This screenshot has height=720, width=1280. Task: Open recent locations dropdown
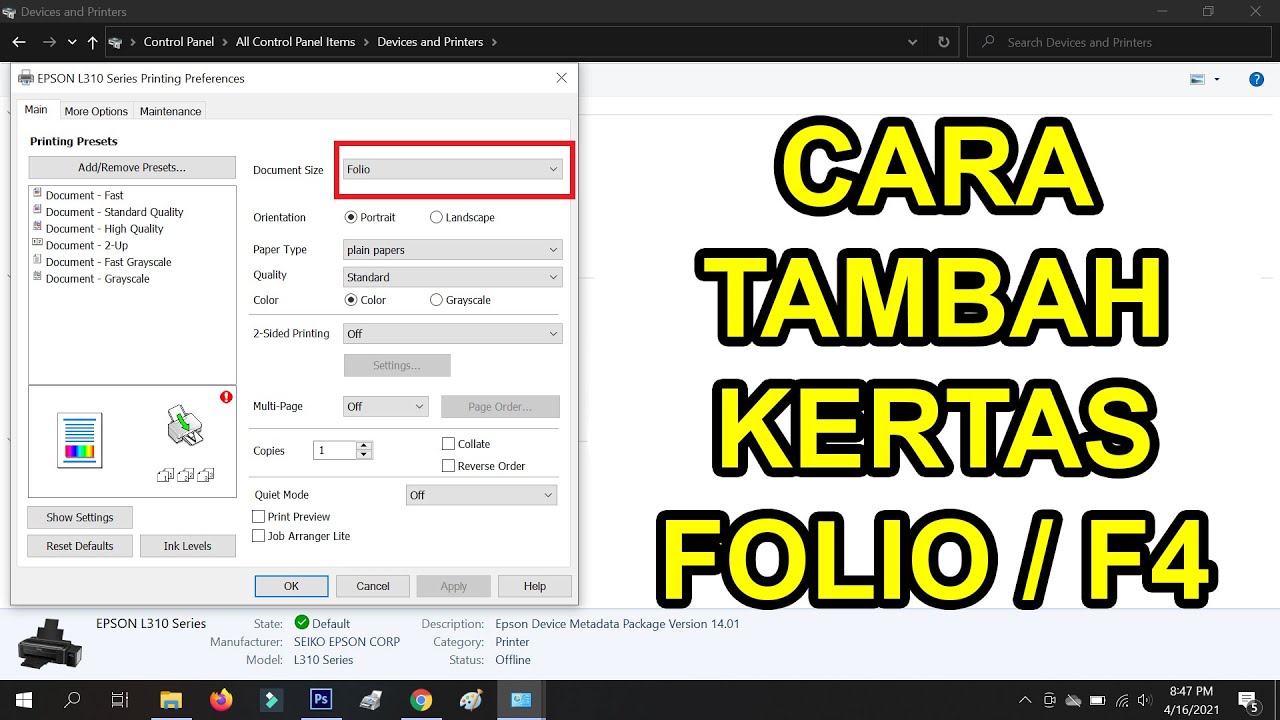[72, 42]
